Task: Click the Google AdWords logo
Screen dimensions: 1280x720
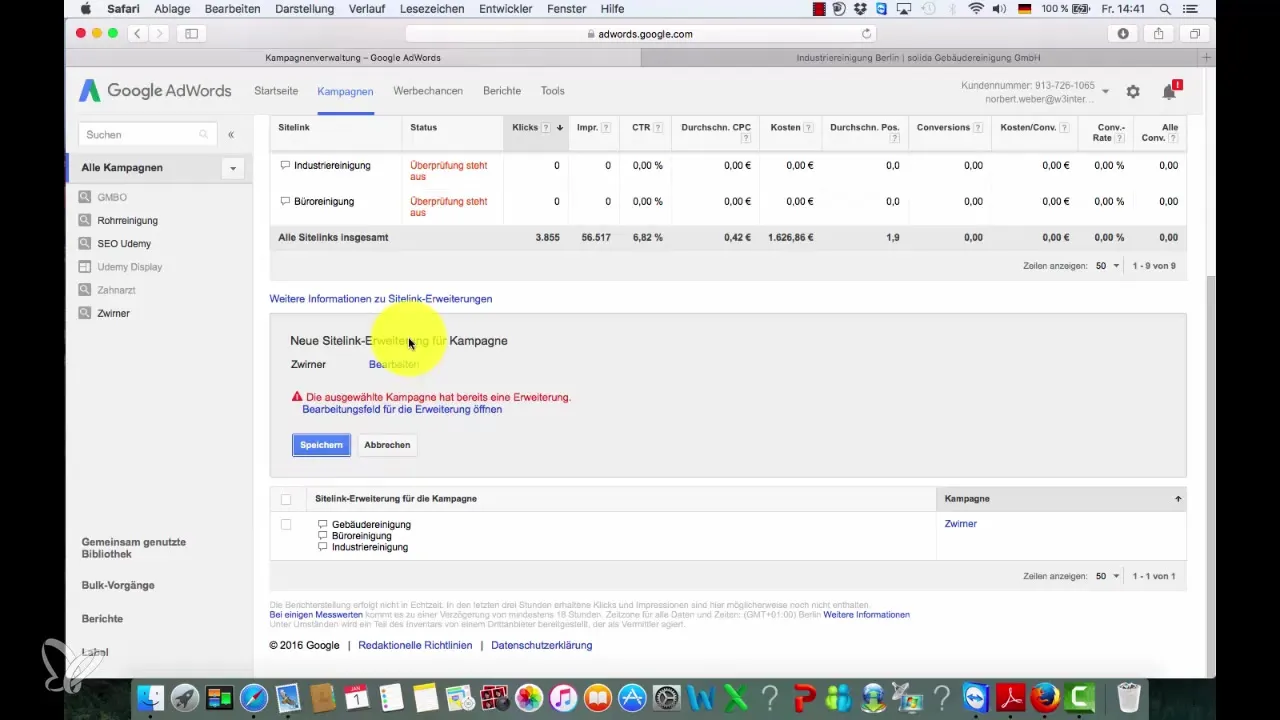Action: 155,91
